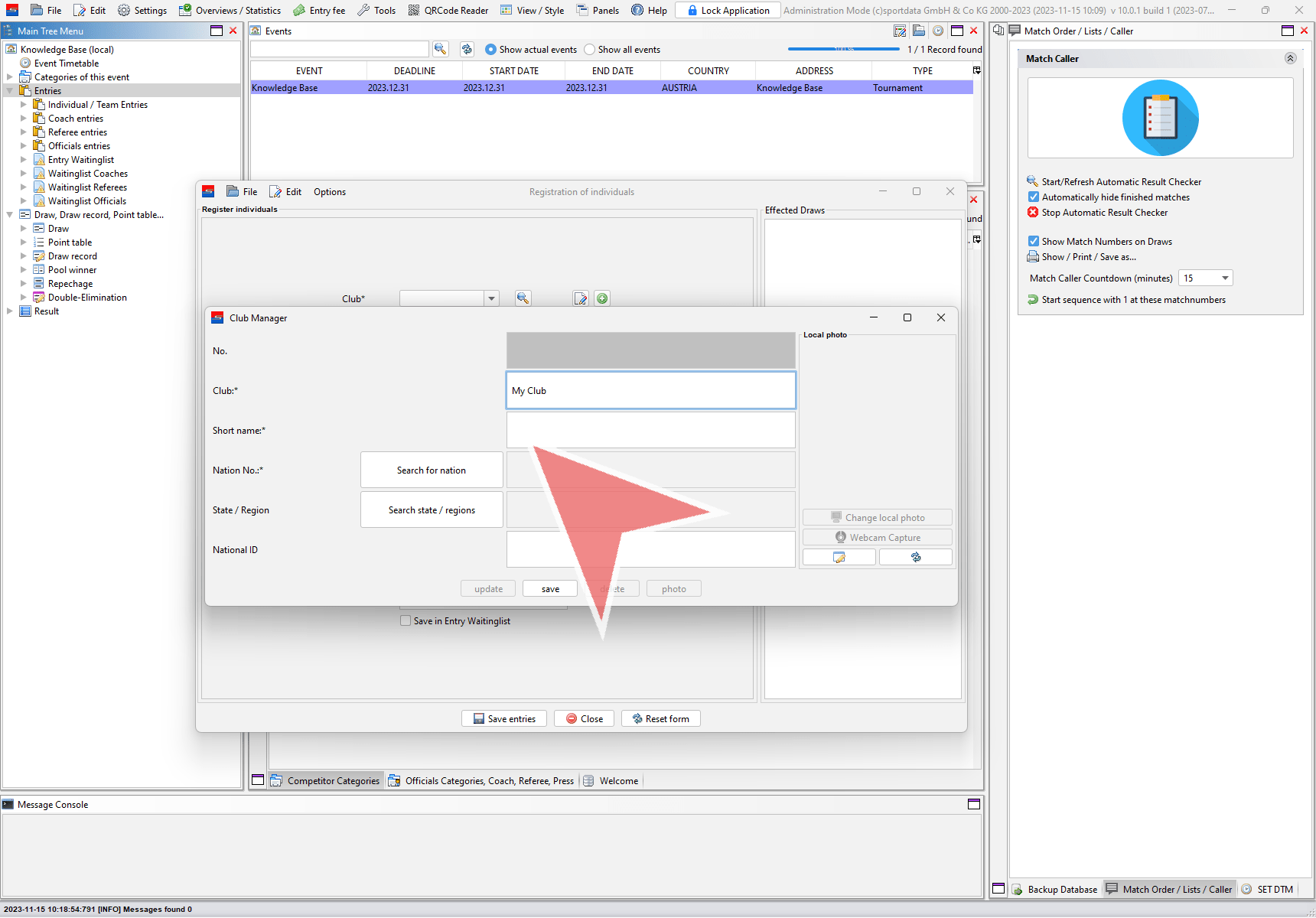This screenshot has height=918, width=1316.
Task: Toggle Show Match Numbers on Draws checkbox
Action: pyautogui.click(x=1033, y=242)
